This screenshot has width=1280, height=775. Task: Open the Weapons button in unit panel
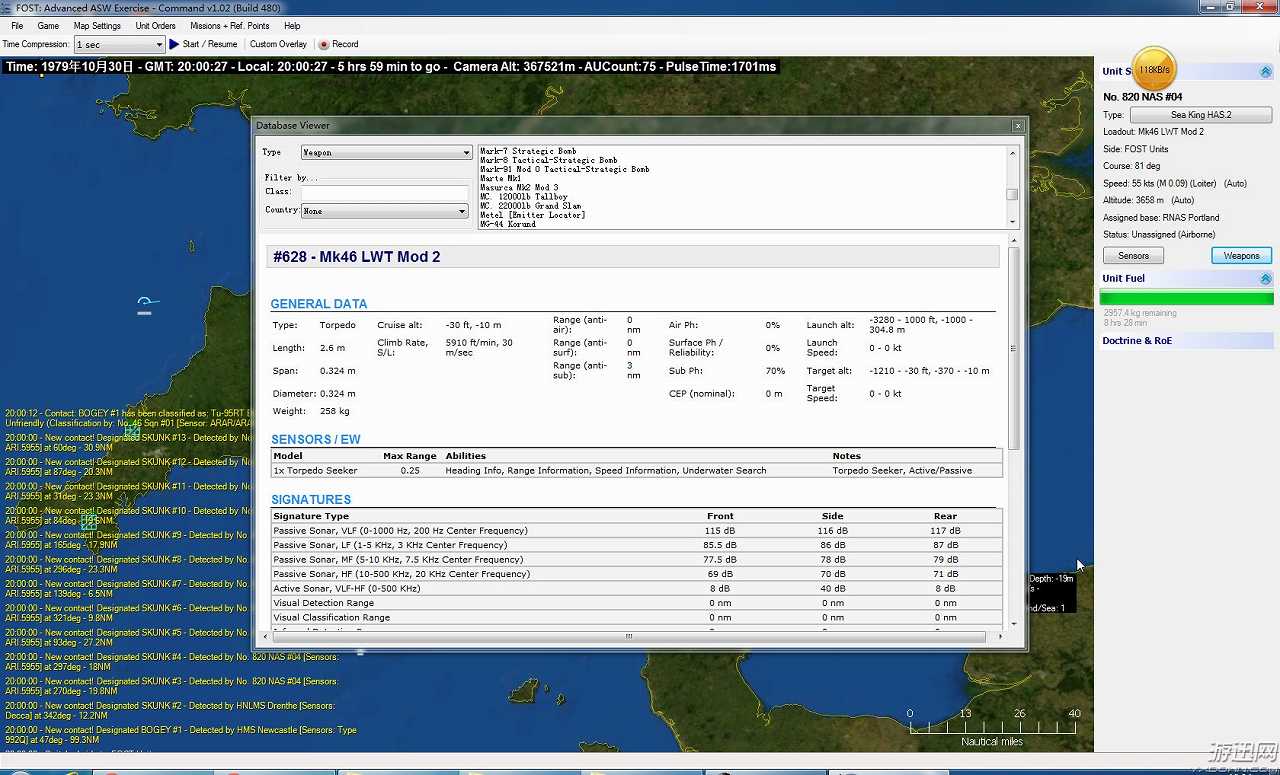pyautogui.click(x=1241, y=256)
